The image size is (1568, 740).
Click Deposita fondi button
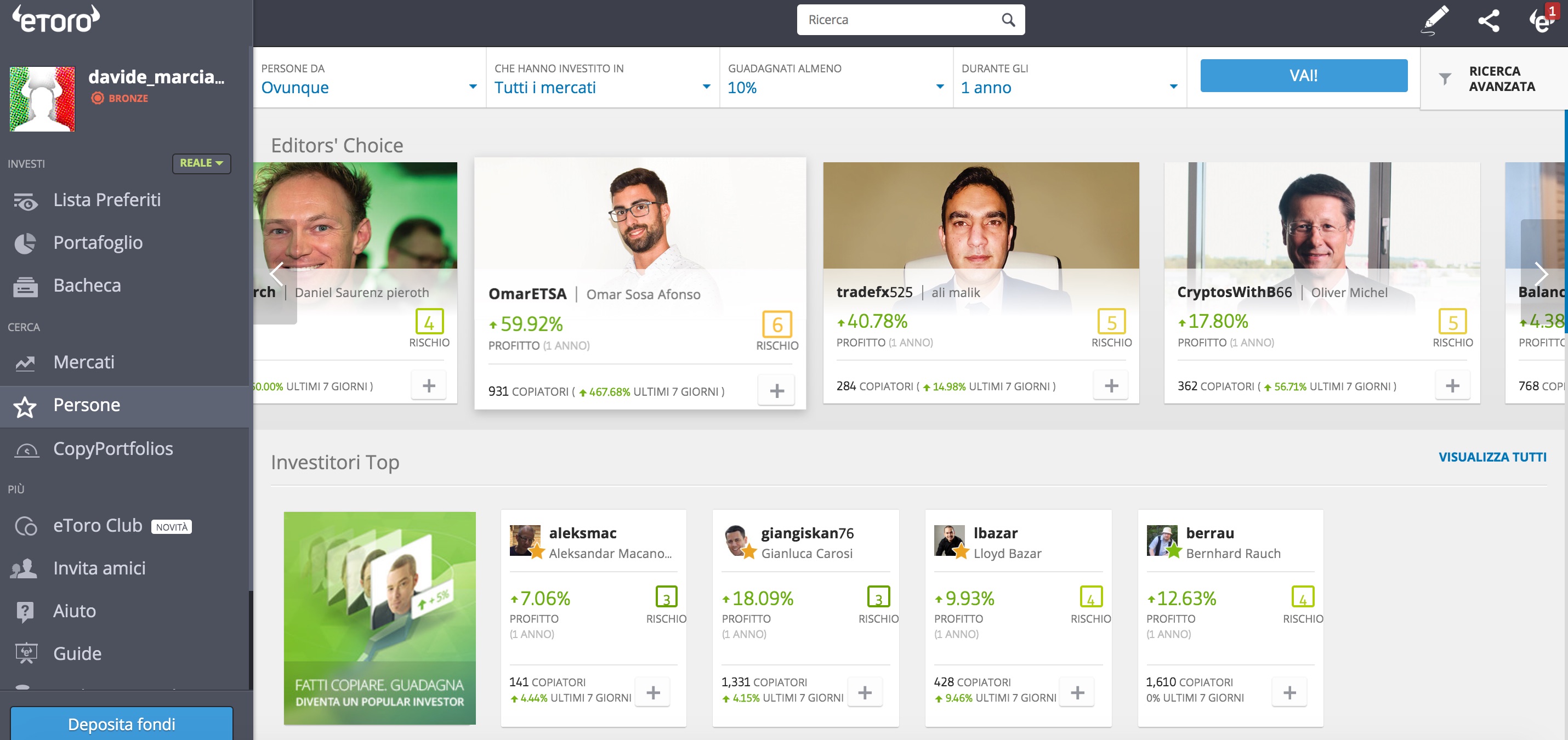click(x=122, y=724)
